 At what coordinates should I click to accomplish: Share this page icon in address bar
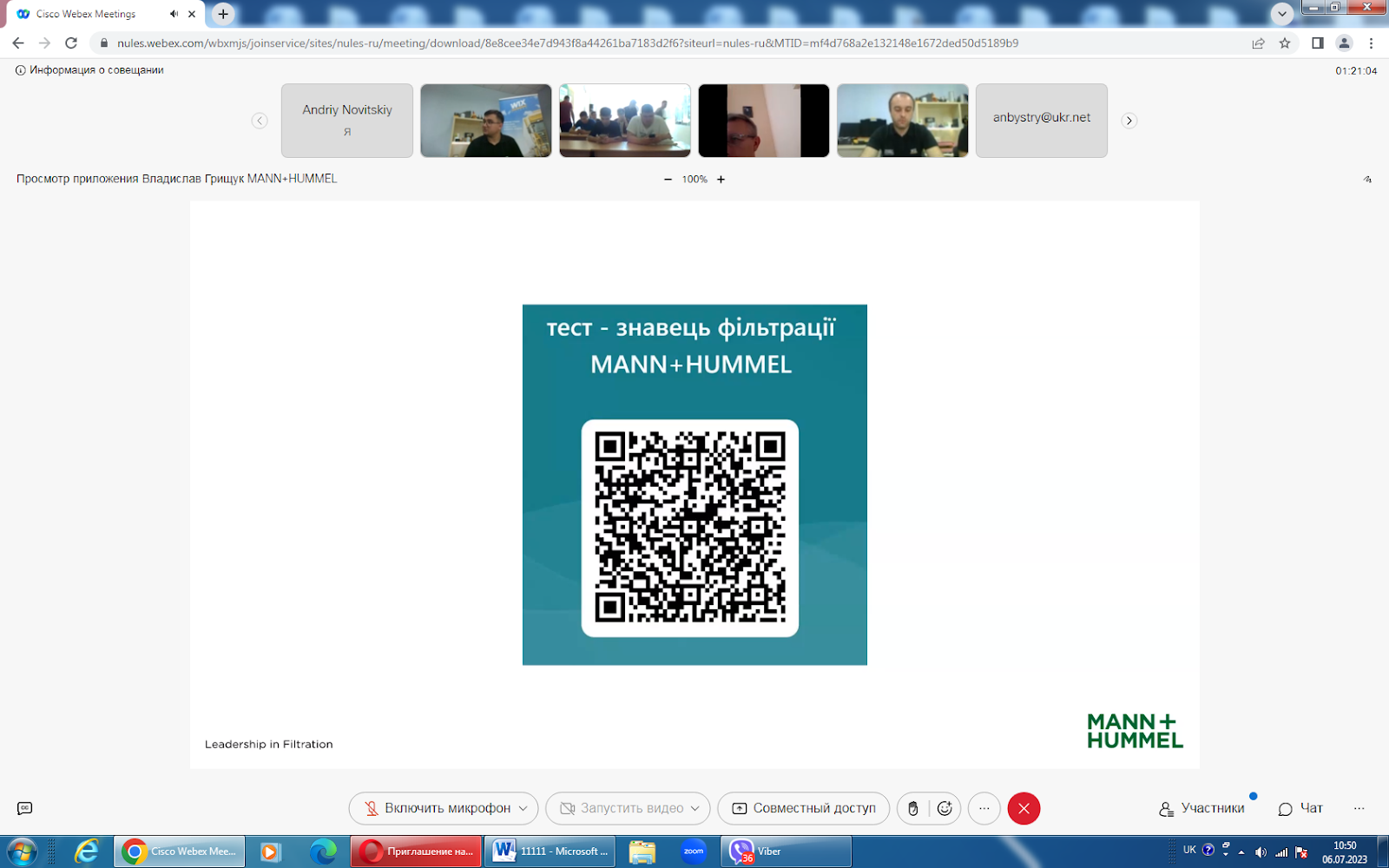coord(1258,43)
